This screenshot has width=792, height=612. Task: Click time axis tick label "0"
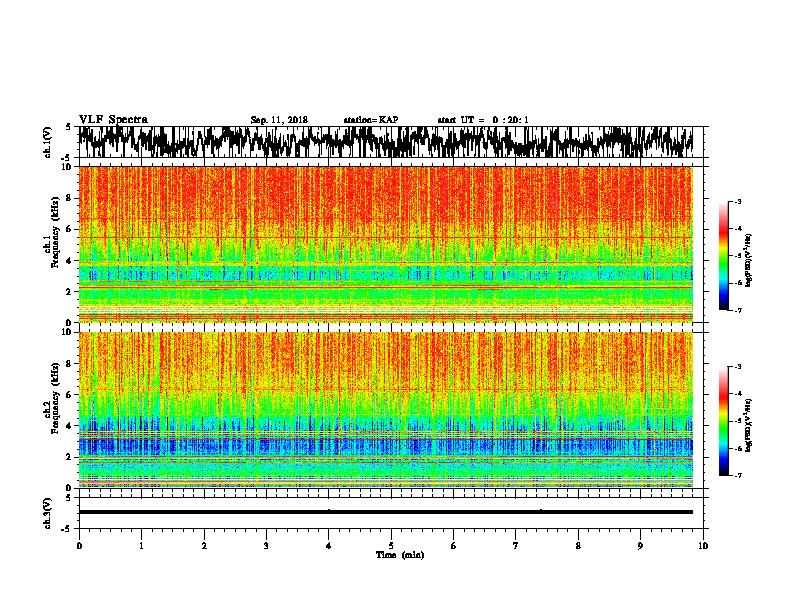point(79,546)
